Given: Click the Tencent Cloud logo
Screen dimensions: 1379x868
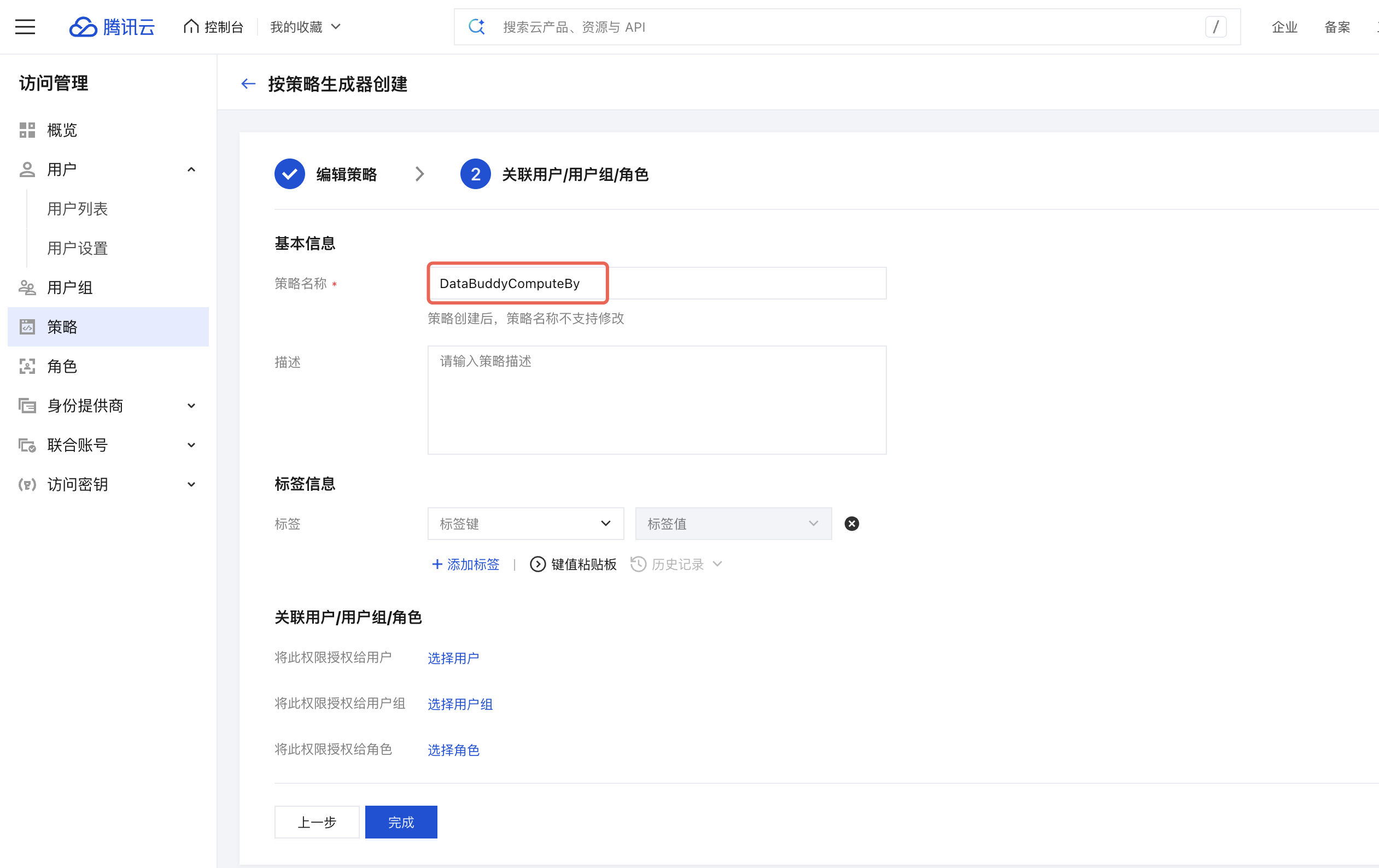Looking at the screenshot, I should coord(112,27).
